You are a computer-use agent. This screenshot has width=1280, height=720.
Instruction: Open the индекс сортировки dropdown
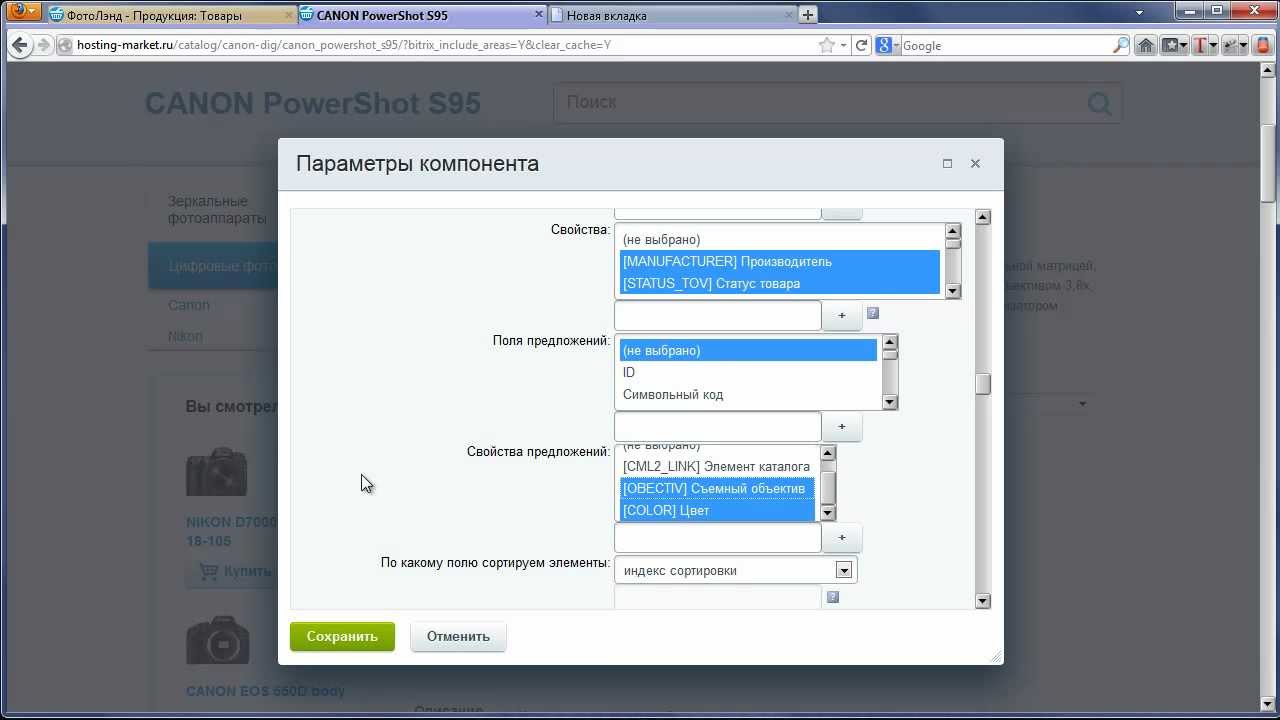coord(736,570)
